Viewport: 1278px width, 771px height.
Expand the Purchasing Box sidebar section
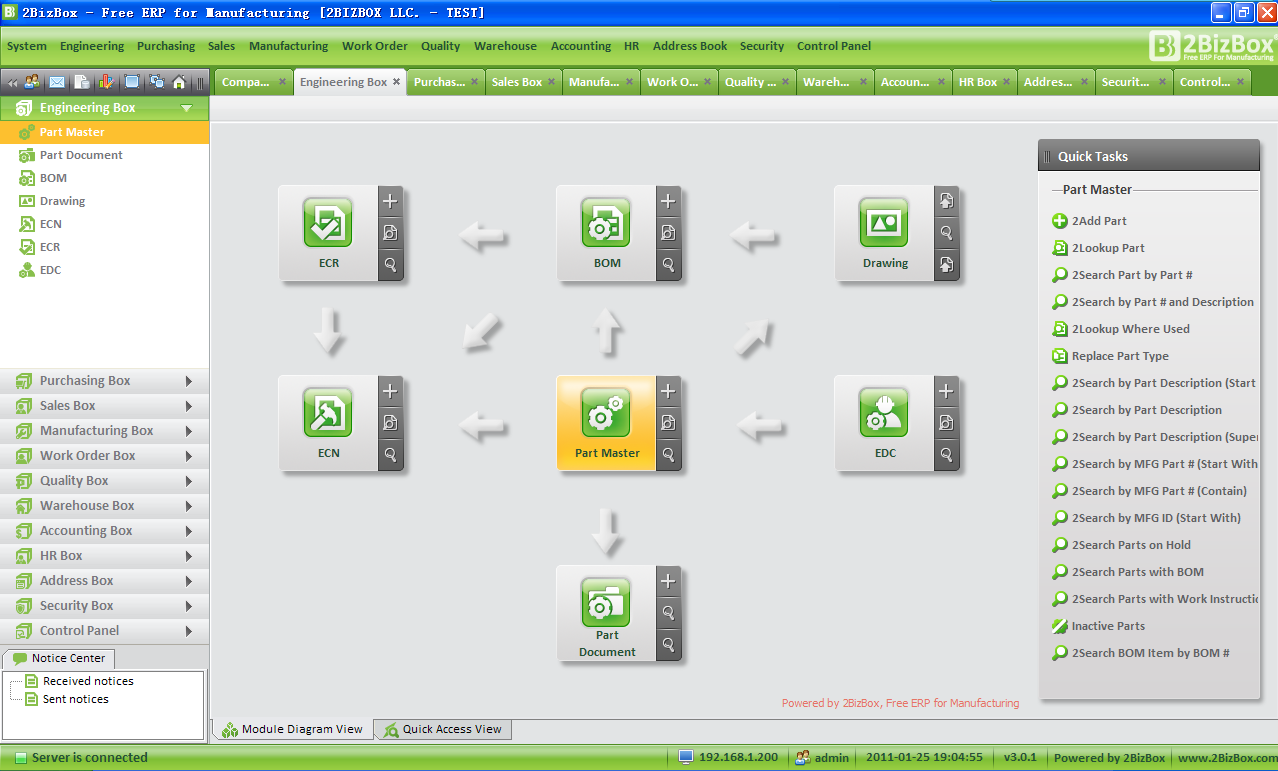click(x=105, y=381)
